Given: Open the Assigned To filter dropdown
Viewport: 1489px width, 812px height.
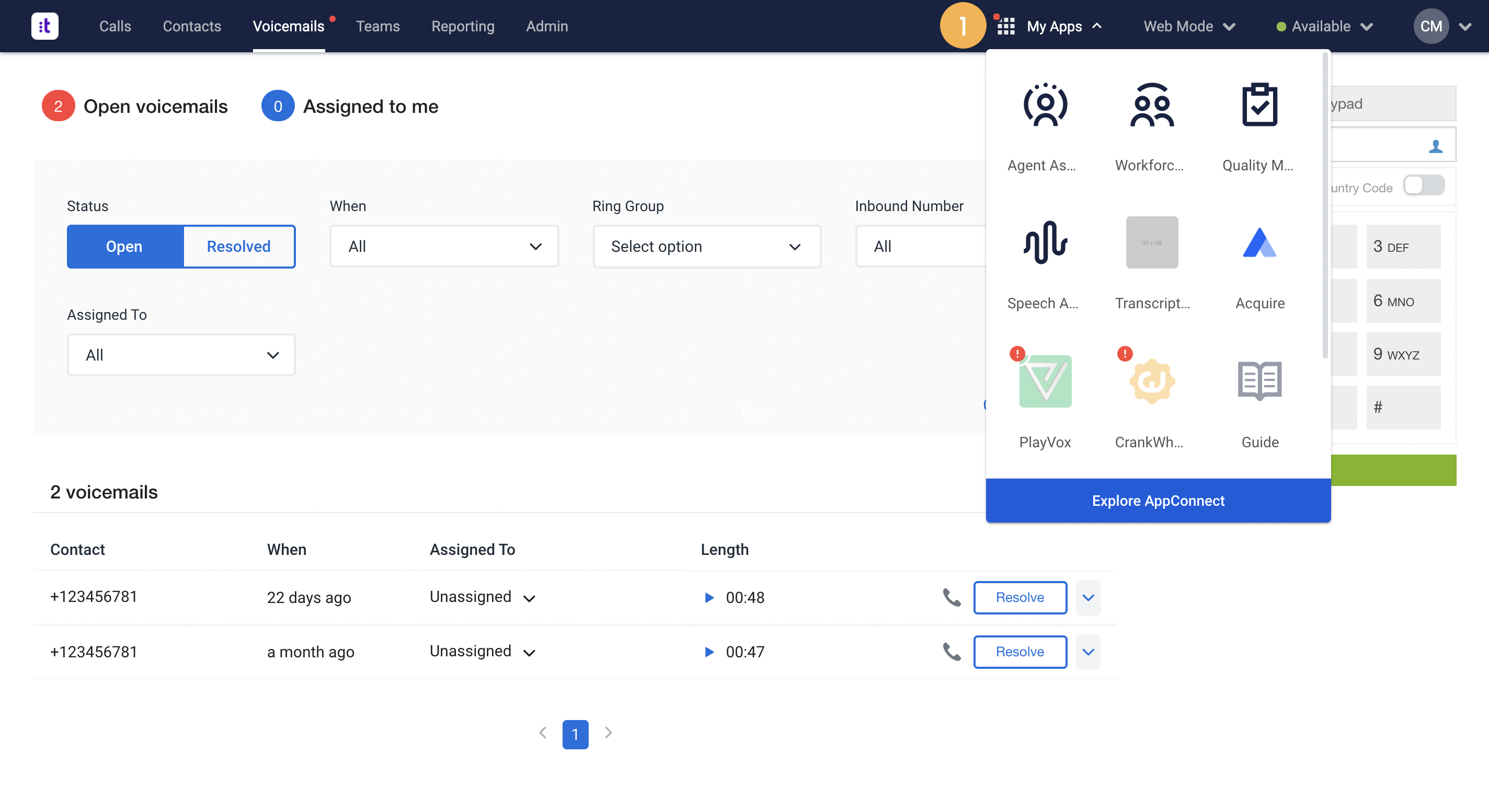Looking at the screenshot, I should click(181, 355).
